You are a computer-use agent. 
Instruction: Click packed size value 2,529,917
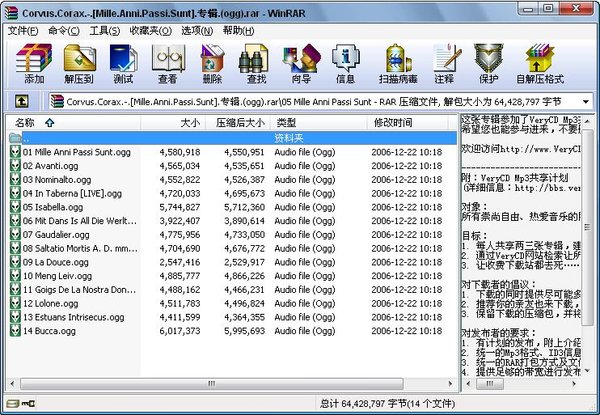point(245,262)
